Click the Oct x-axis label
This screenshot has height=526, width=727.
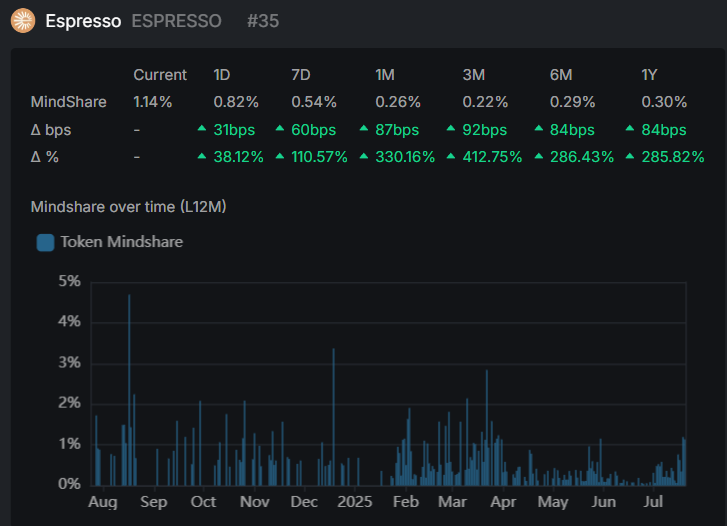click(x=204, y=502)
